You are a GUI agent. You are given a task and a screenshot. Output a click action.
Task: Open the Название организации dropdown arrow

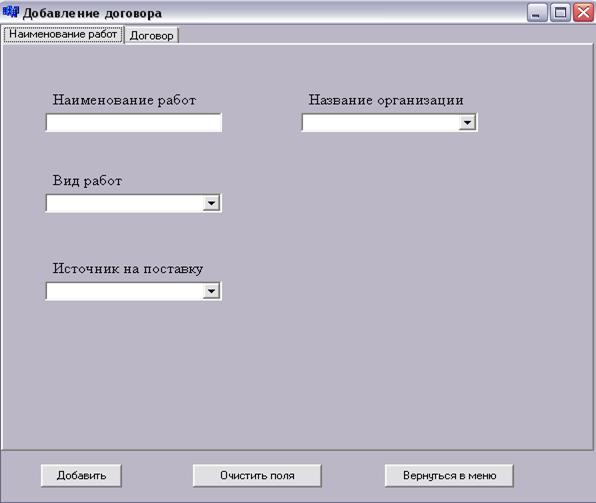[467, 122]
